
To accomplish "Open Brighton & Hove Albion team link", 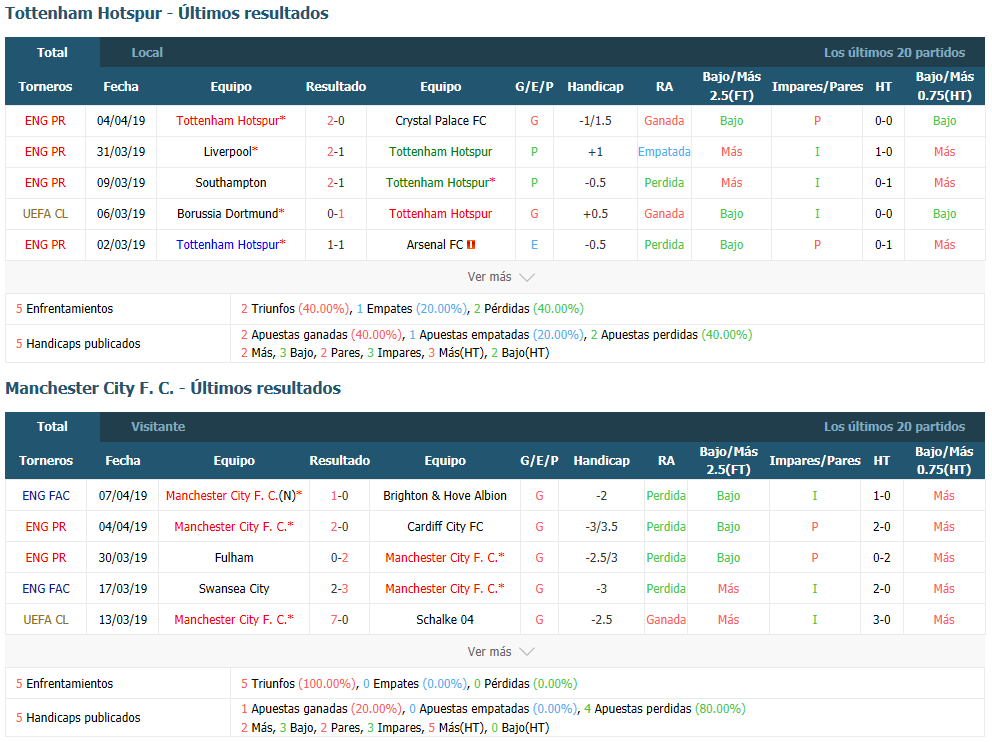I will [445, 496].
